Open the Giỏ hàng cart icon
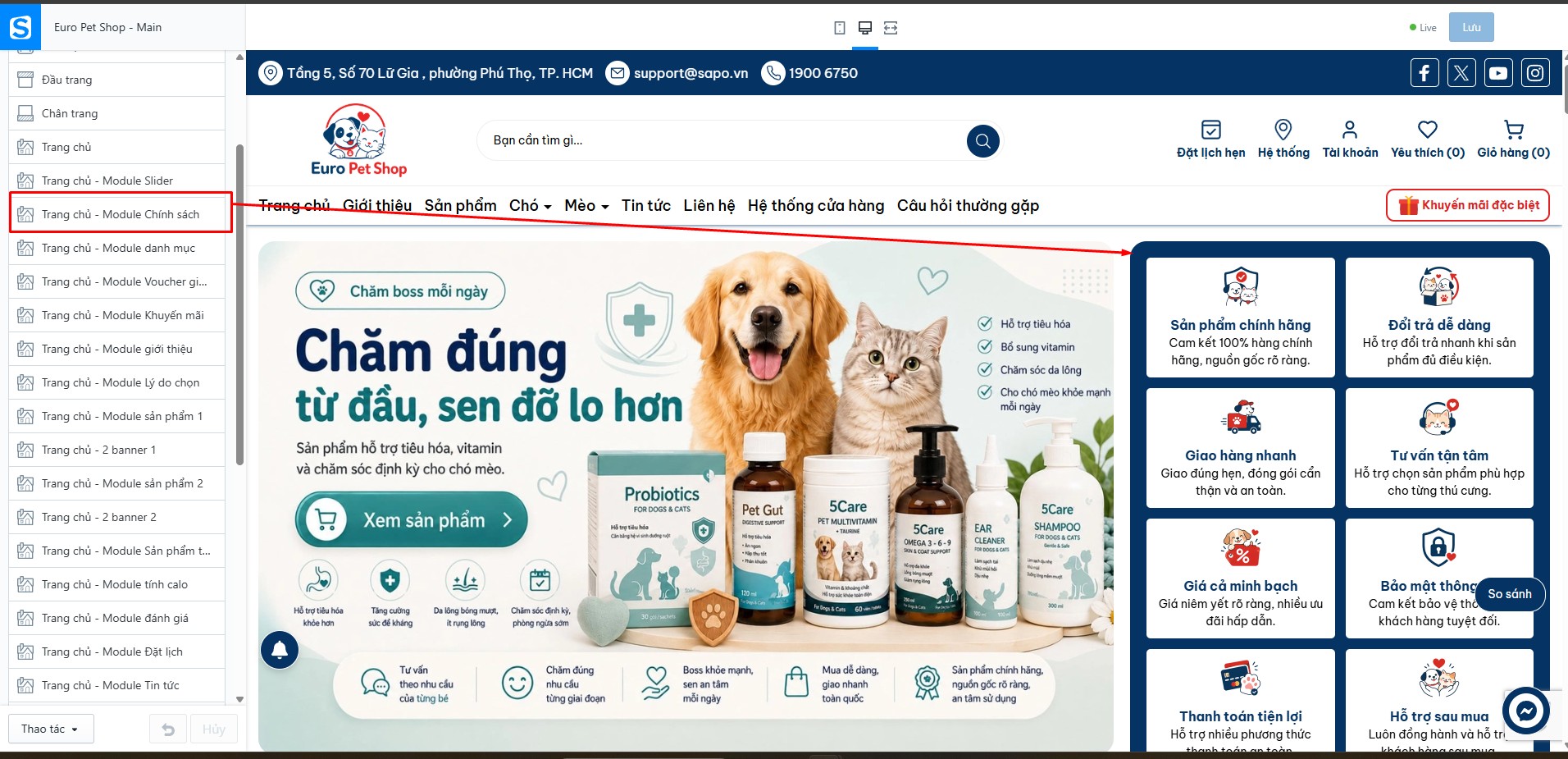Viewport: 1568px width, 759px height. [1514, 130]
